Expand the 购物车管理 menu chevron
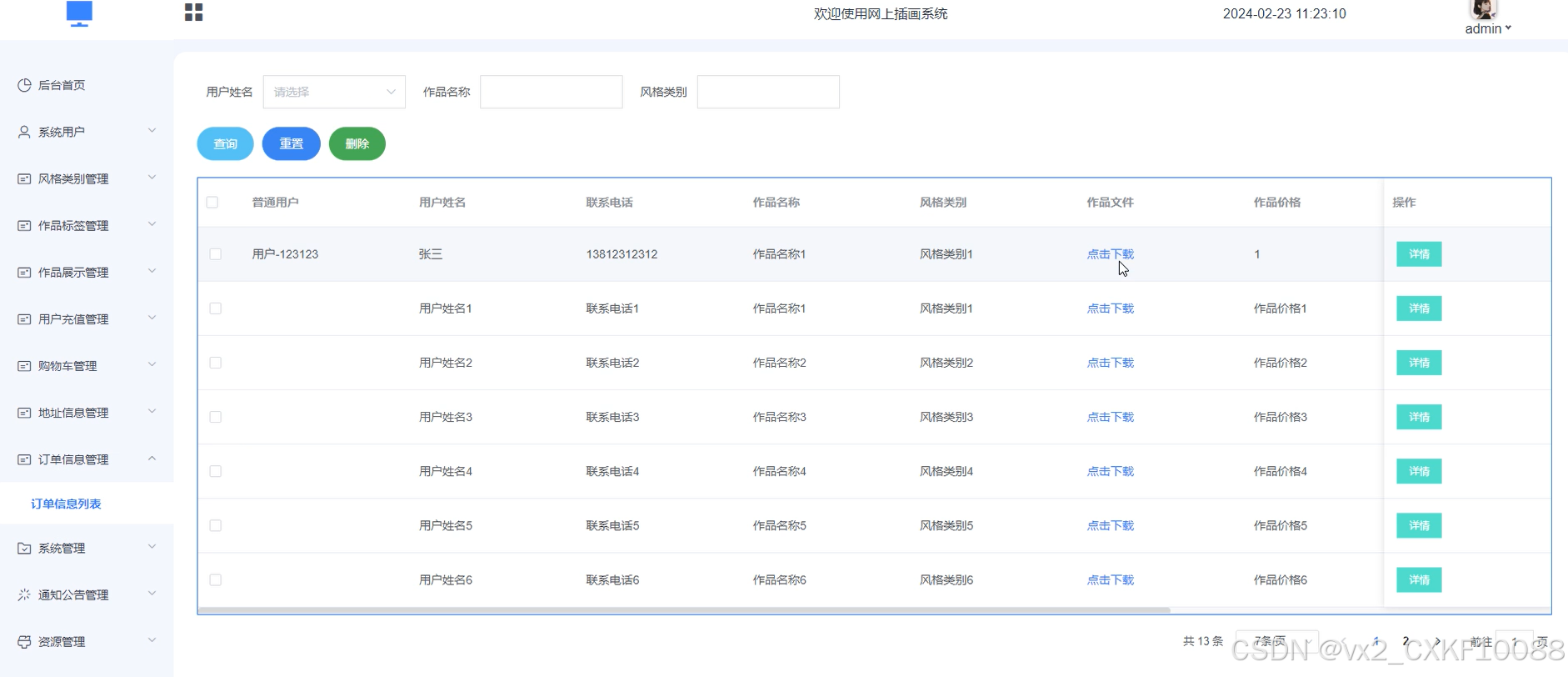Screen dimensions: 1568x677 152,364
